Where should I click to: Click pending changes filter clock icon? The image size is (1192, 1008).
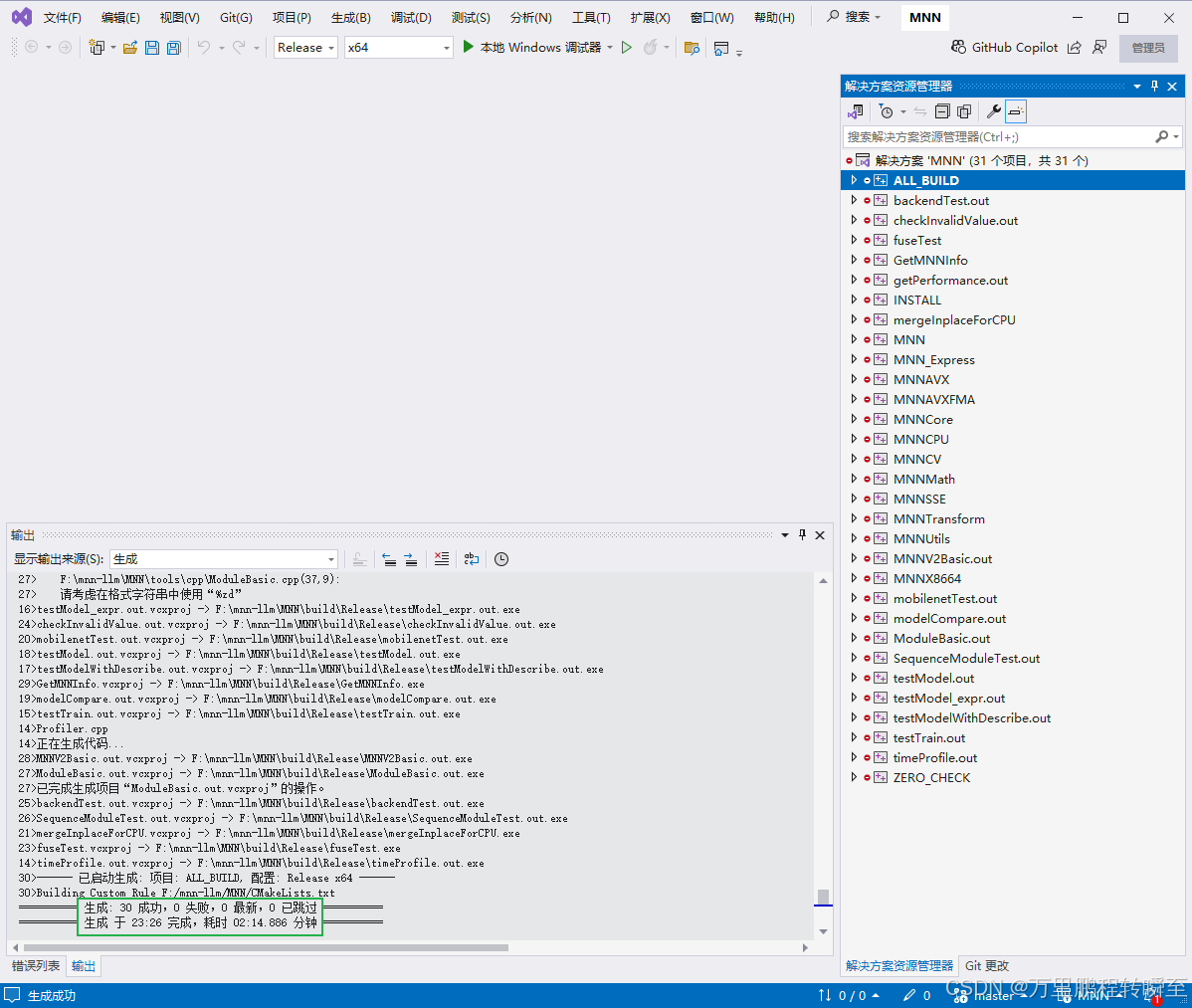pos(887,111)
